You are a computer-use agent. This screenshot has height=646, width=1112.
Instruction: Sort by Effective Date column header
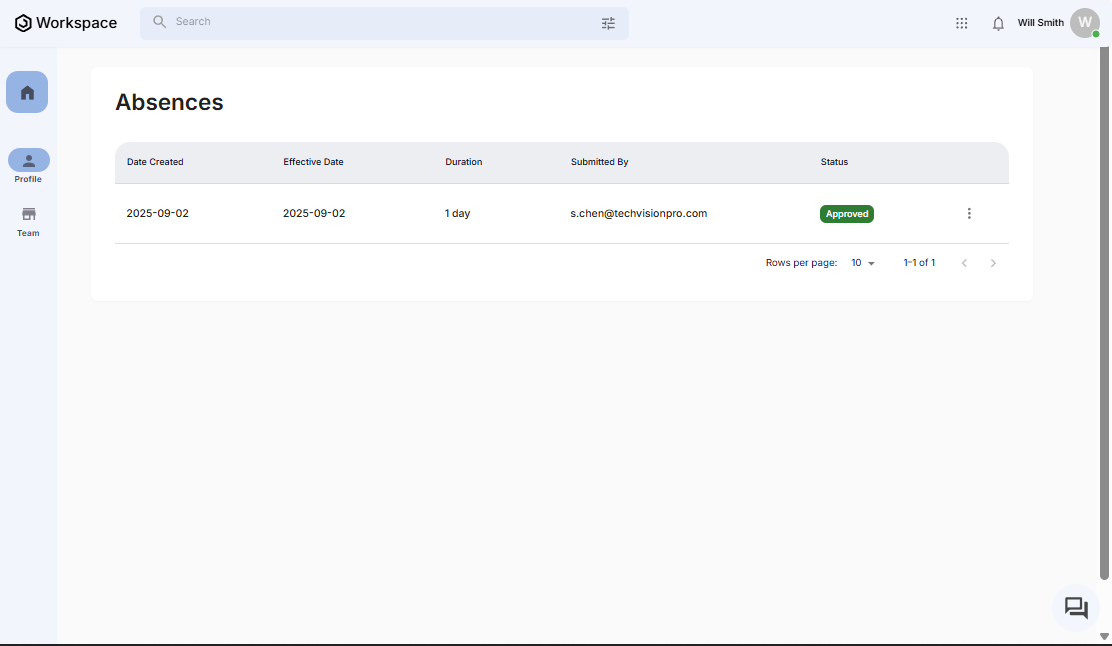click(313, 162)
